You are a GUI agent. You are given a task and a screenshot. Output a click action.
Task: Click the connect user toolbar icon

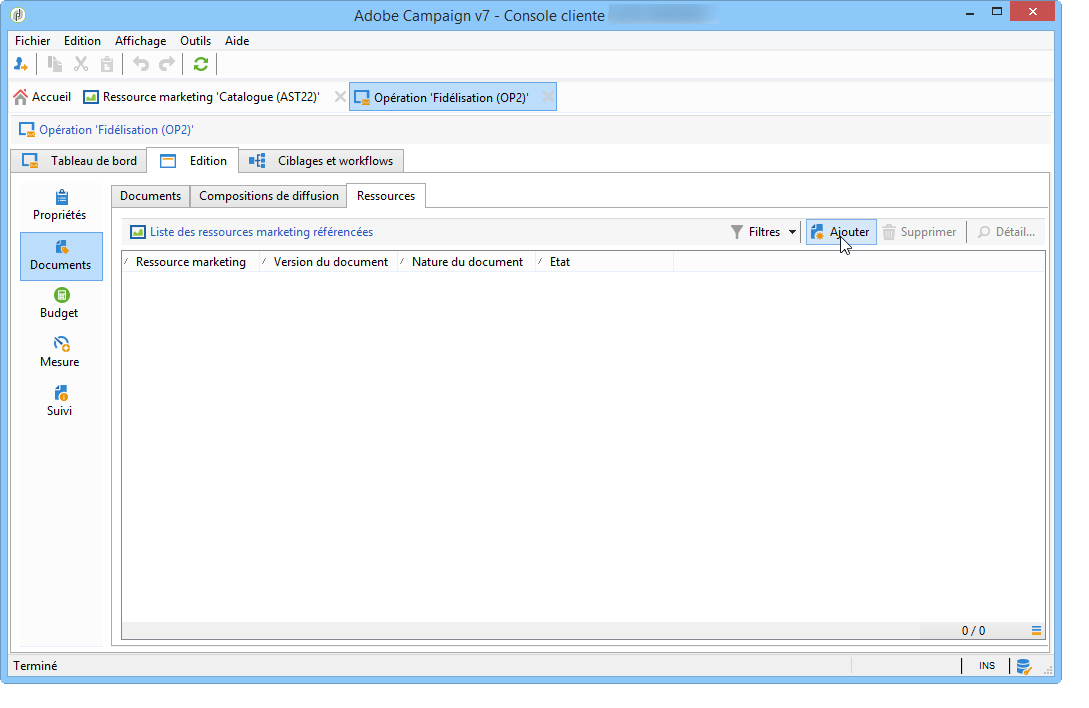pos(21,65)
